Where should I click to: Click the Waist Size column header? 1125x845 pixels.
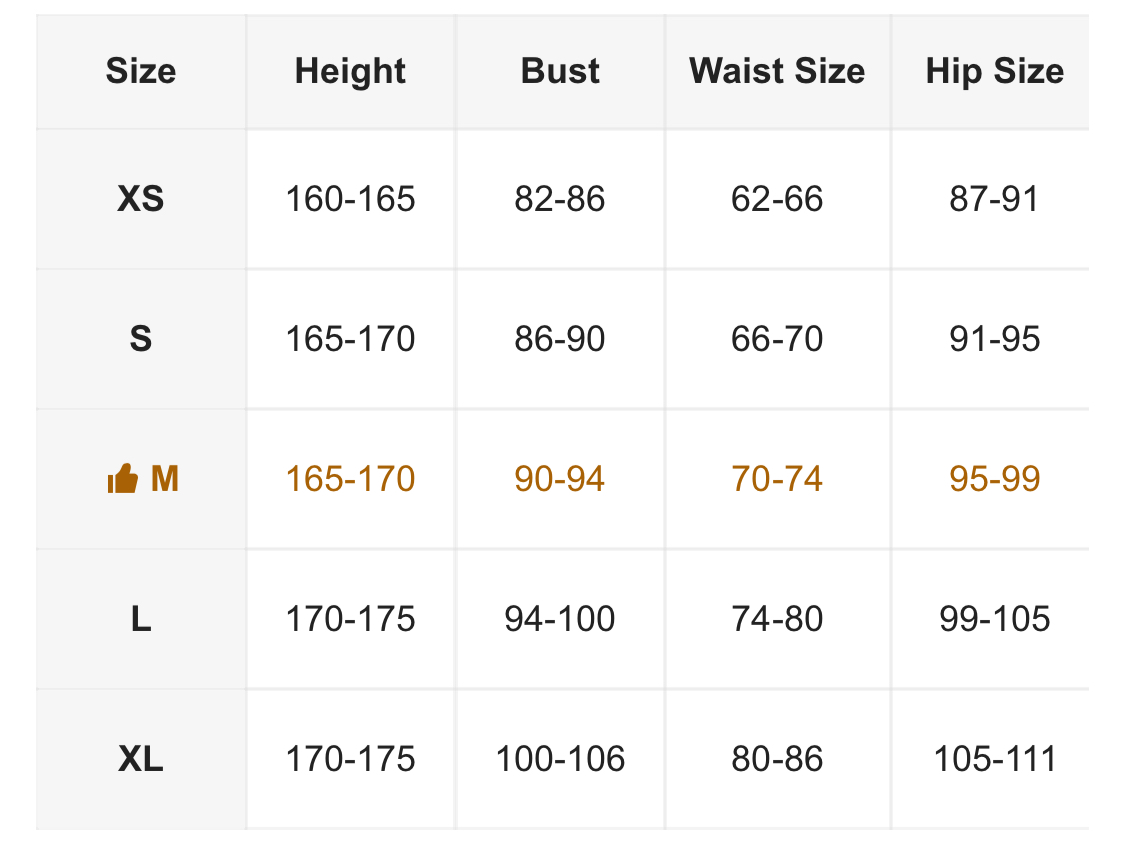click(777, 71)
